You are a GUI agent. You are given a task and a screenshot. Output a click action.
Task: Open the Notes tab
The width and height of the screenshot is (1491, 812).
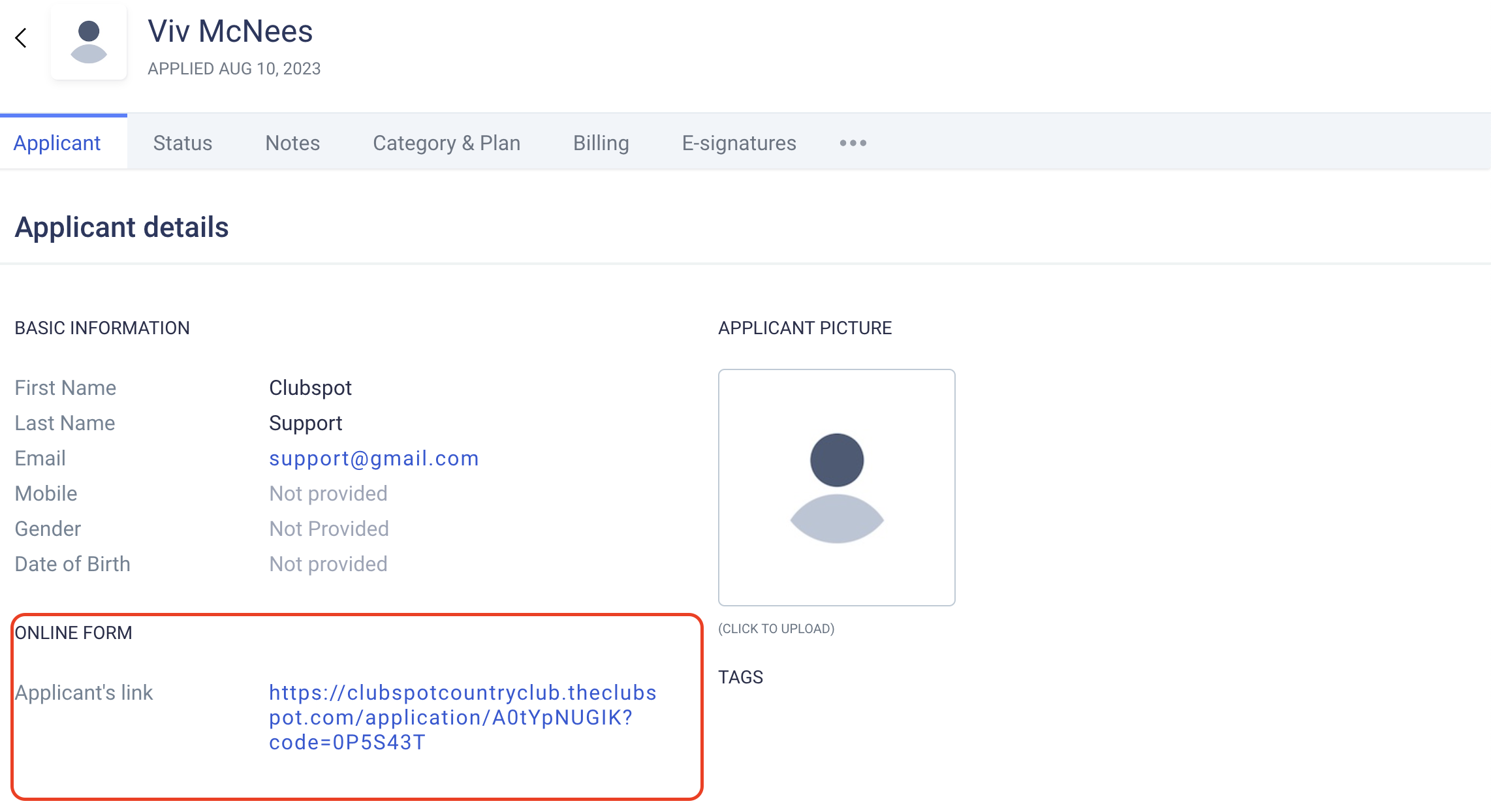click(x=292, y=143)
